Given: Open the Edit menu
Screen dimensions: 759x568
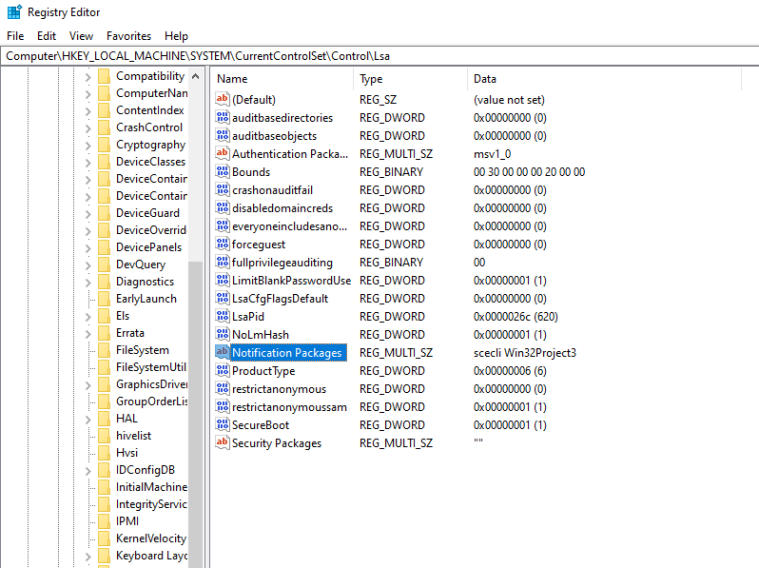Looking at the screenshot, I should 46,36.
